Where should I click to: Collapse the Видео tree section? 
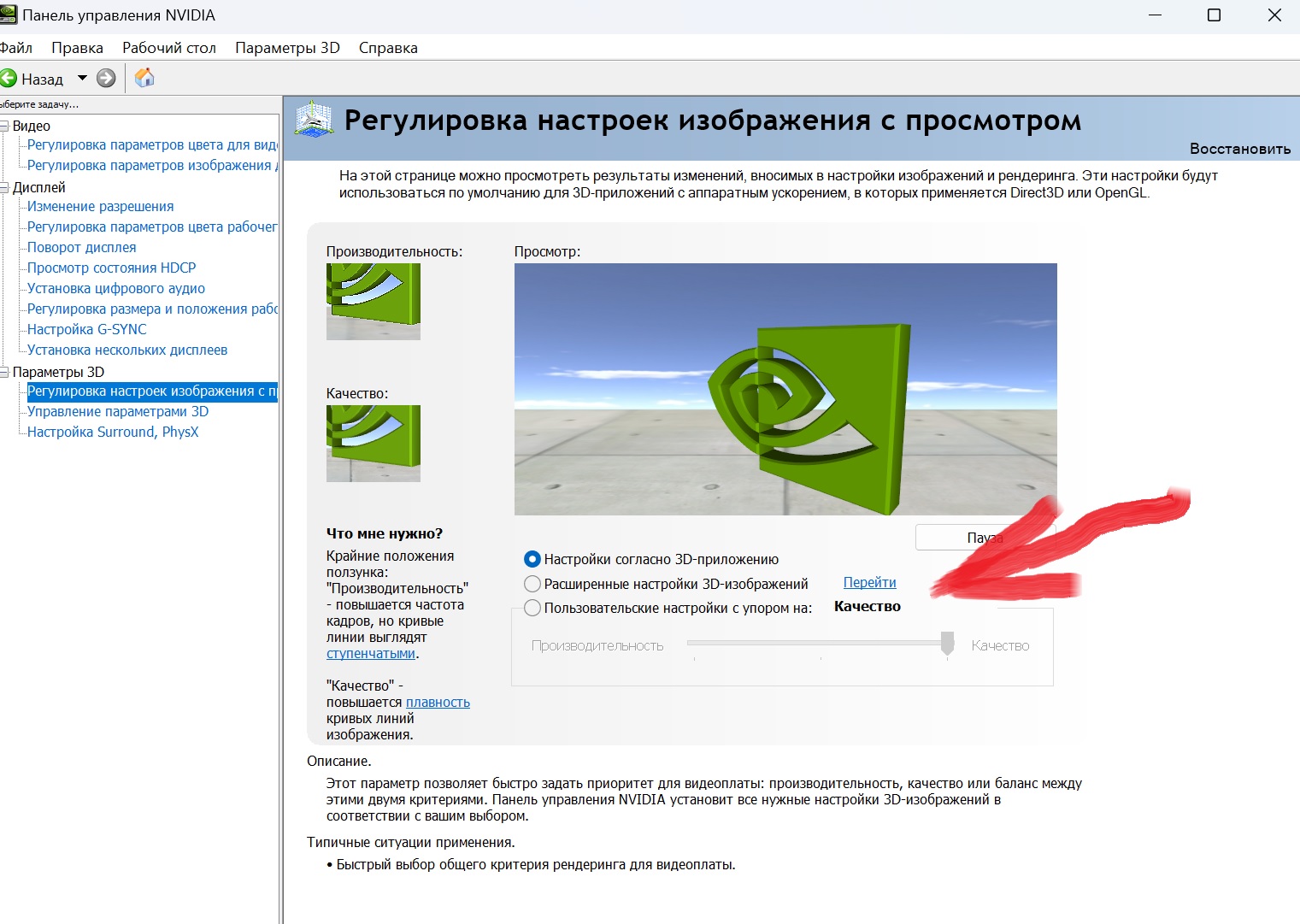pos(4,126)
